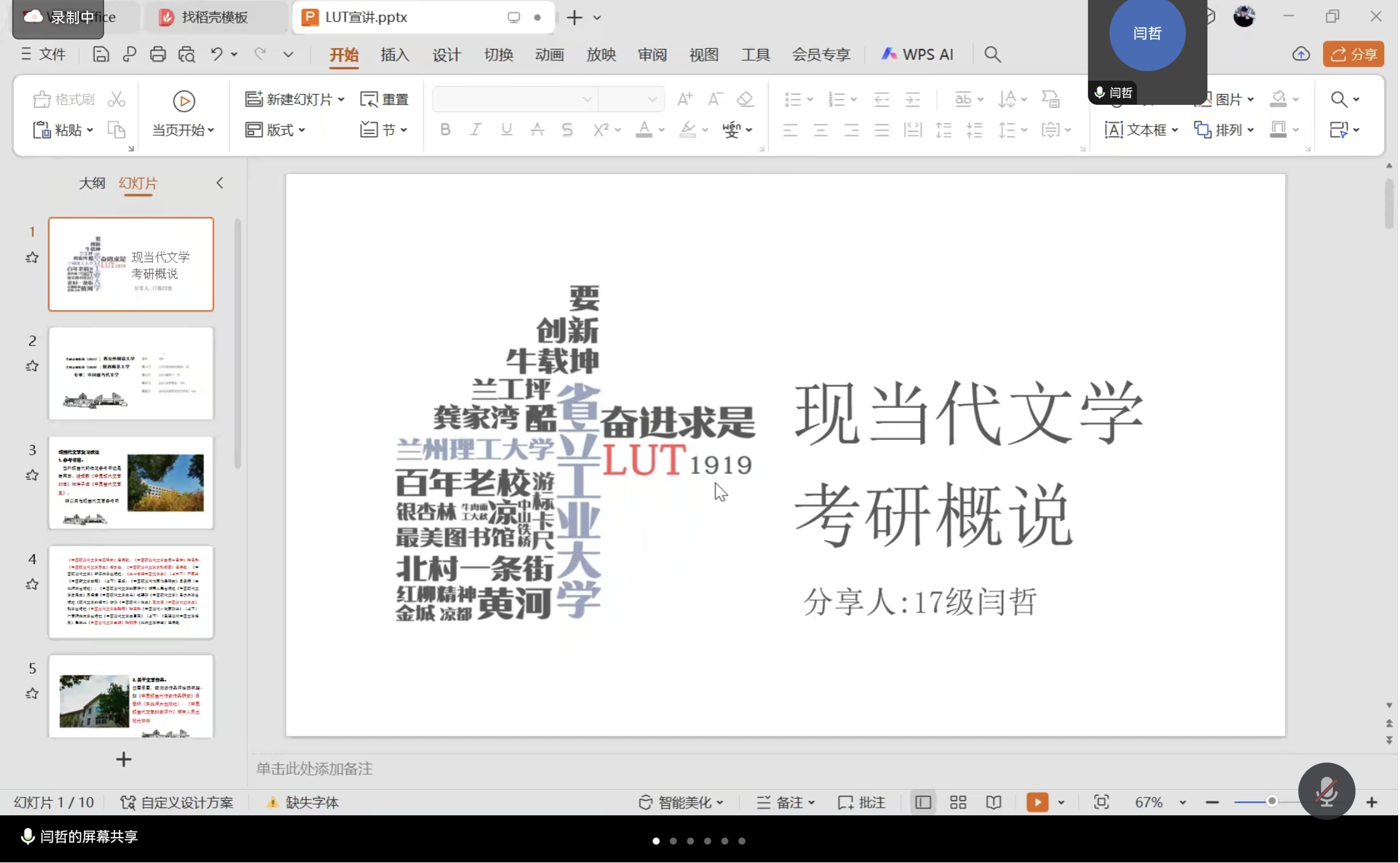Select slide 3 thumbnail
This screenshot has height=863, width=1400.
[x=131, y=482]
